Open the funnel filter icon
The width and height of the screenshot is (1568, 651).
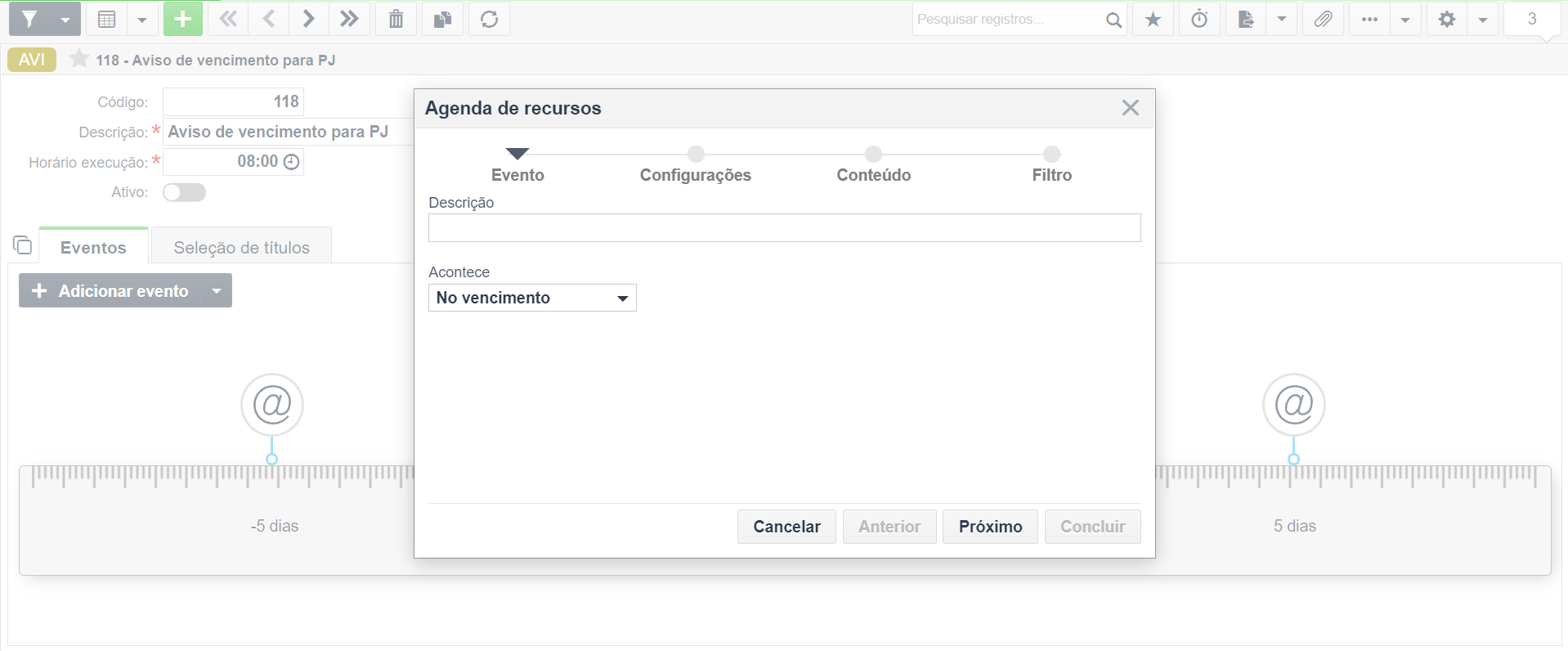click(x=29, y=19)
